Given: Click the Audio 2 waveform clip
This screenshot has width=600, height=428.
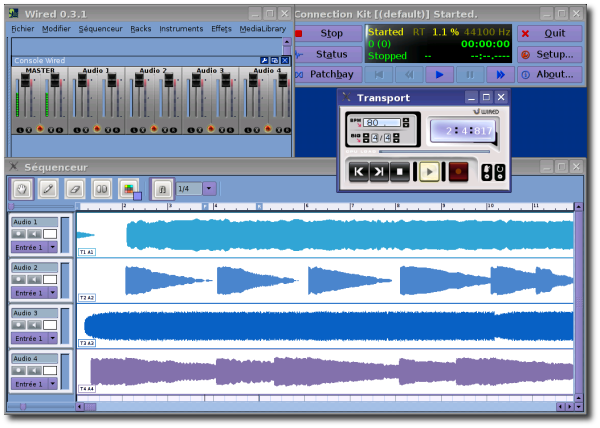Looking at the screenshot, I should point(324,281).
